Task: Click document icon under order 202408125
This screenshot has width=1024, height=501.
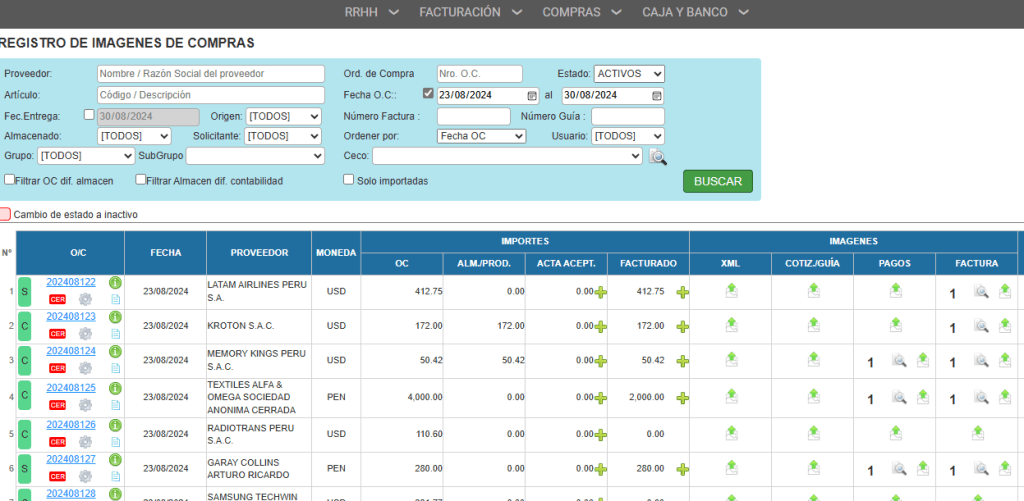Action: pyautogui.click(x=115, y=405)
